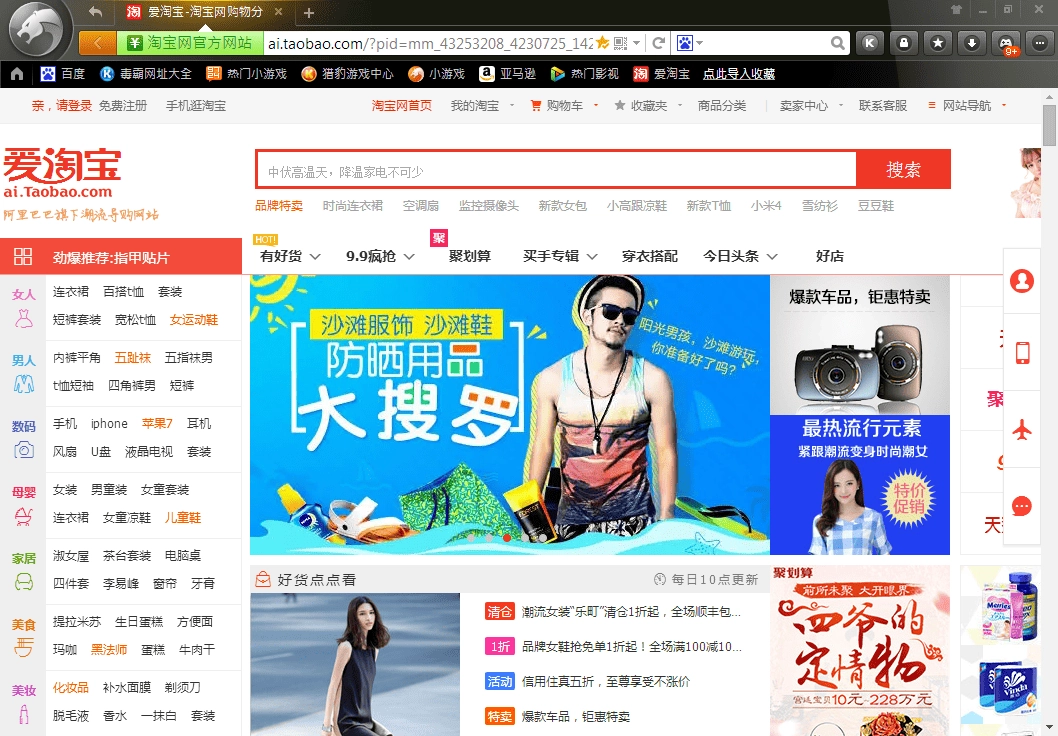Click the stroller icon under 母婴 category

(x=24, y=516)
